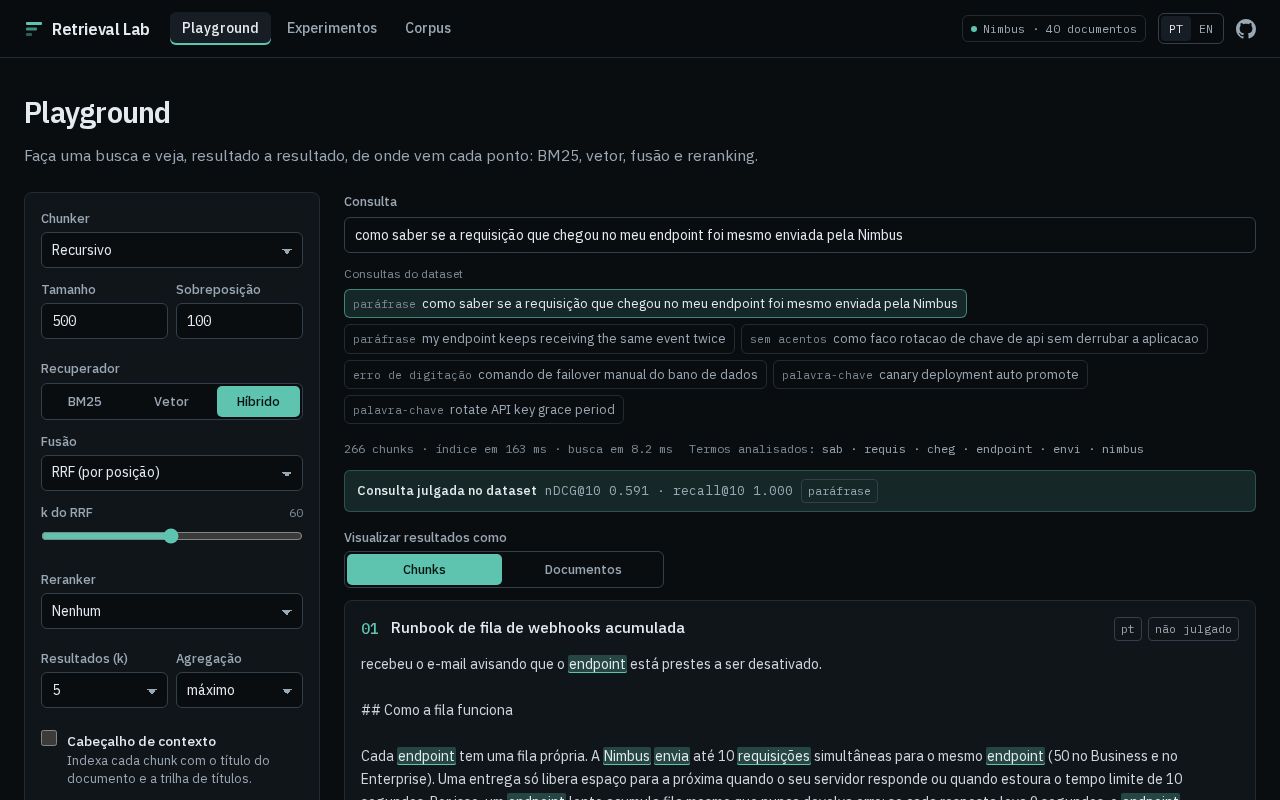Click the 'Termos analisados' label

click(x=752, y=449)
